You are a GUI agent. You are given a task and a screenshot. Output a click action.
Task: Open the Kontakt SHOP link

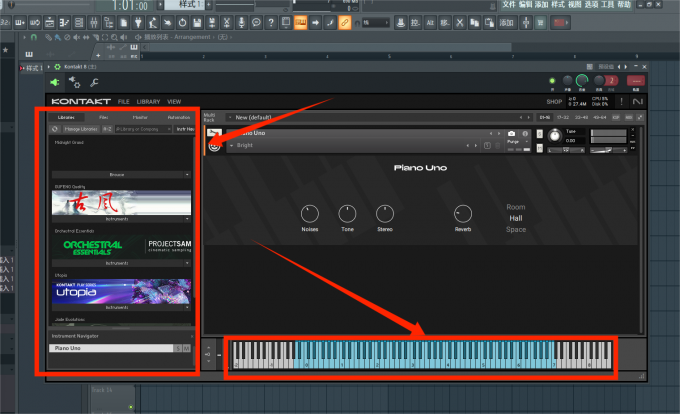click(554, 101)
